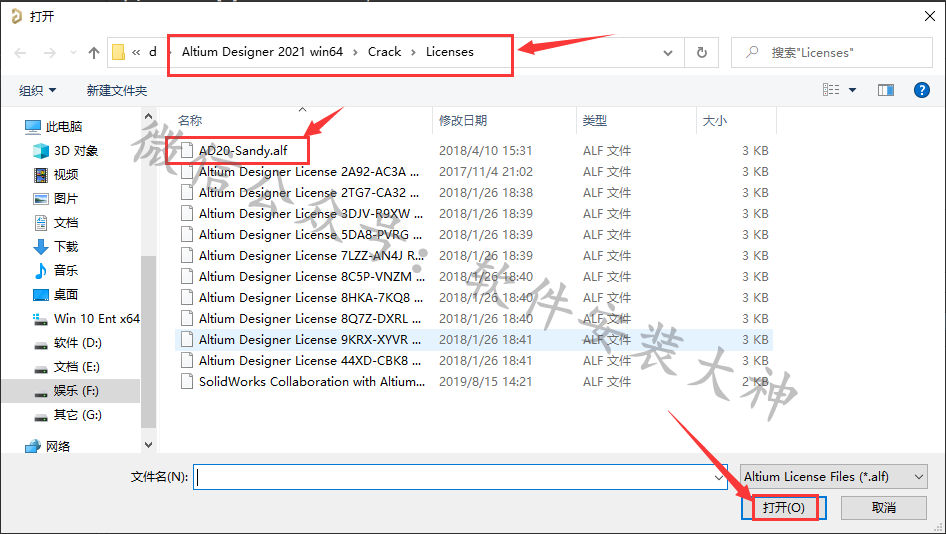This screenshot has height=534, width=946.
Task: Click file icon of SolidWorks Collaboration row
Action: click(187, 382)
